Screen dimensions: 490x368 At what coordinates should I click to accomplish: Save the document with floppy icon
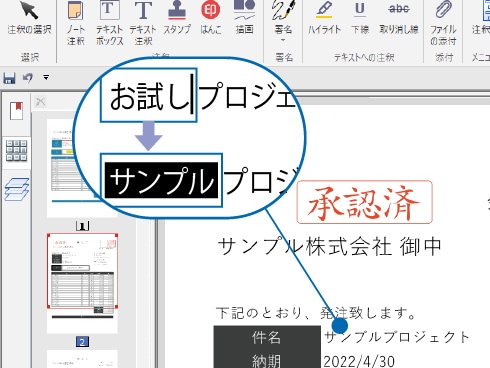pos(9,78)
